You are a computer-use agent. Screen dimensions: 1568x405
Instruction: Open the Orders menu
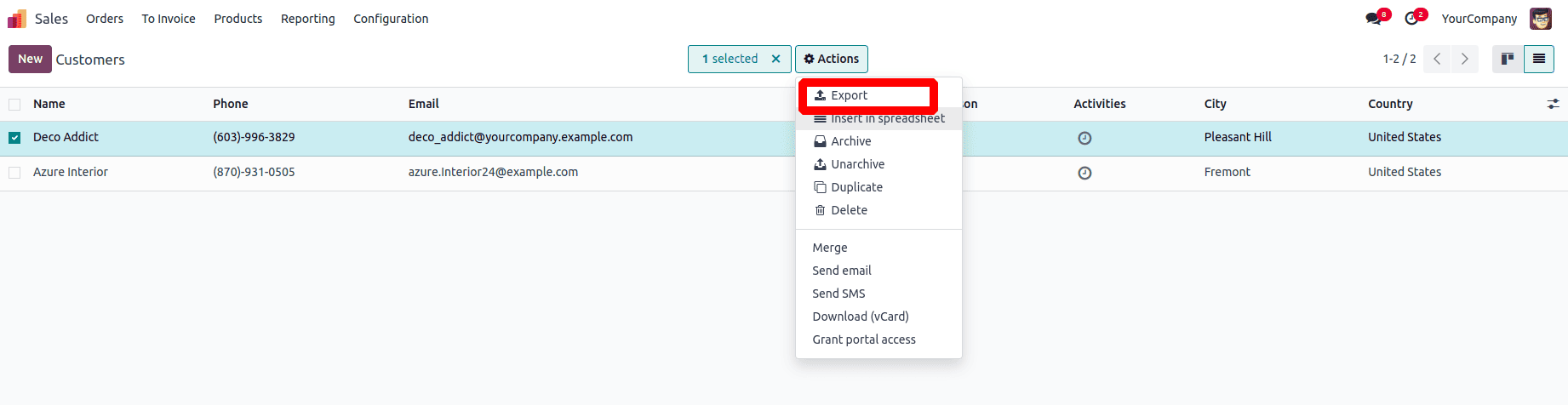[x=105, y=19]
